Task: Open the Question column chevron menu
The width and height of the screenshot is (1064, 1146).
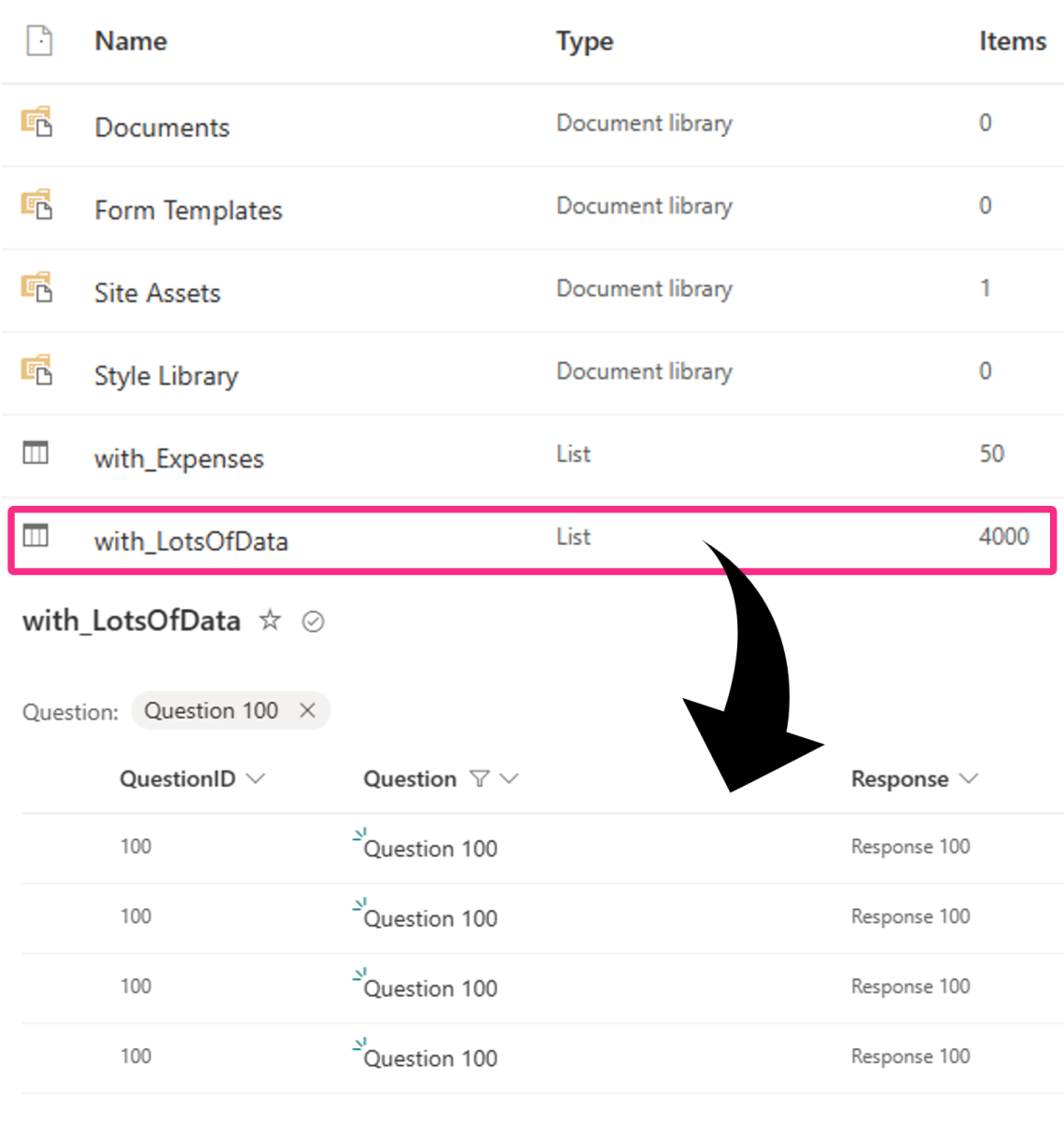Action: click(x=509, y=778)
